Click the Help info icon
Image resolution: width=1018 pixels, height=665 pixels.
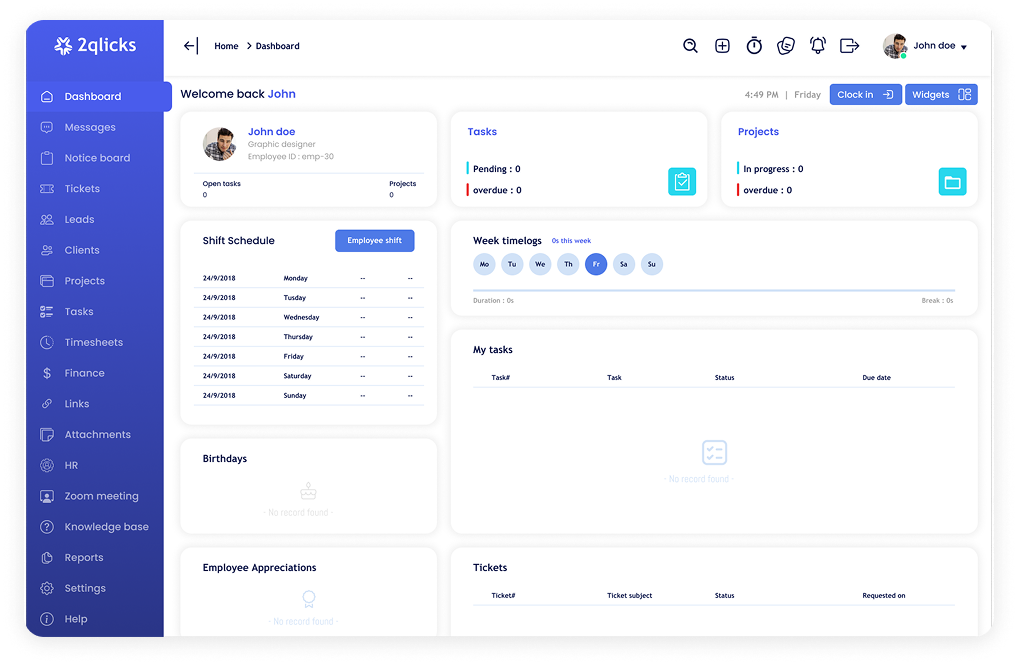tap(47, 619)
